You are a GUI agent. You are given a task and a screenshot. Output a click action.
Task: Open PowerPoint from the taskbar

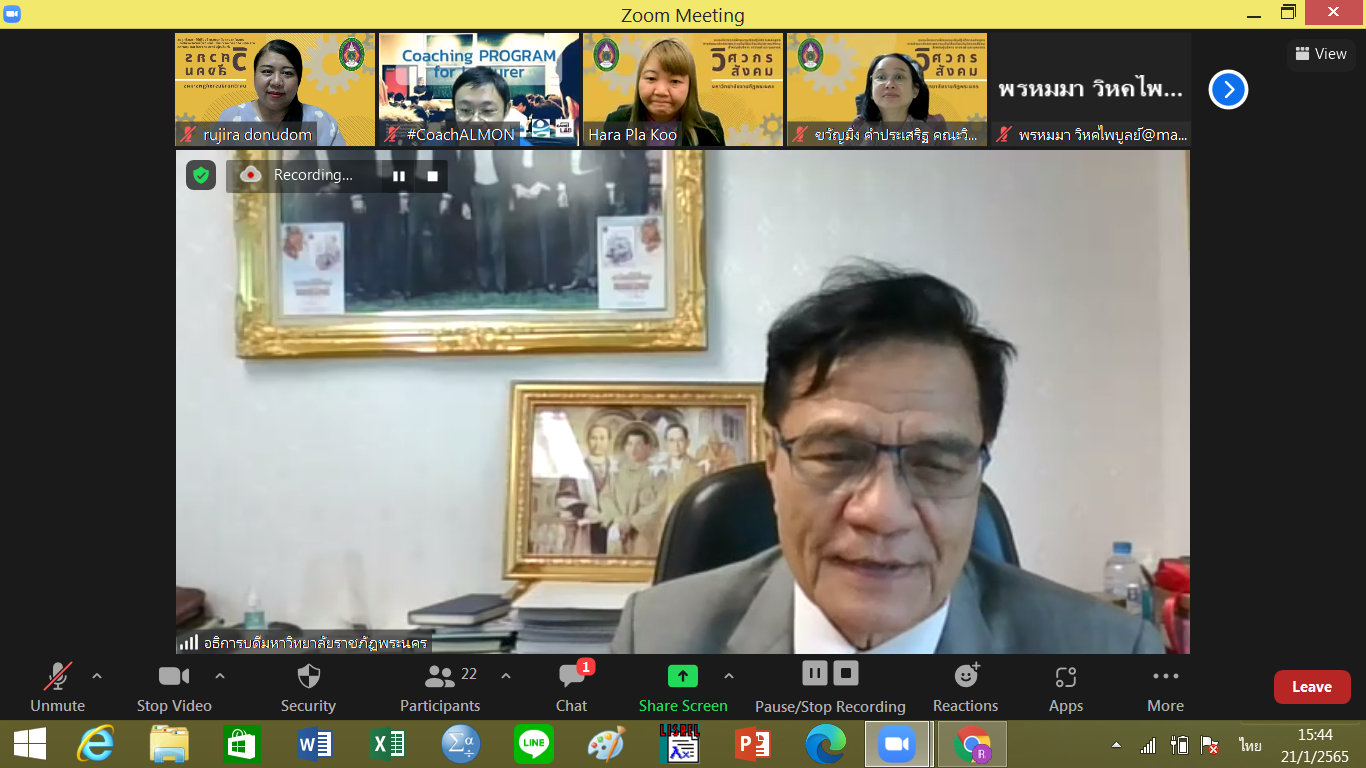[752, 744]
